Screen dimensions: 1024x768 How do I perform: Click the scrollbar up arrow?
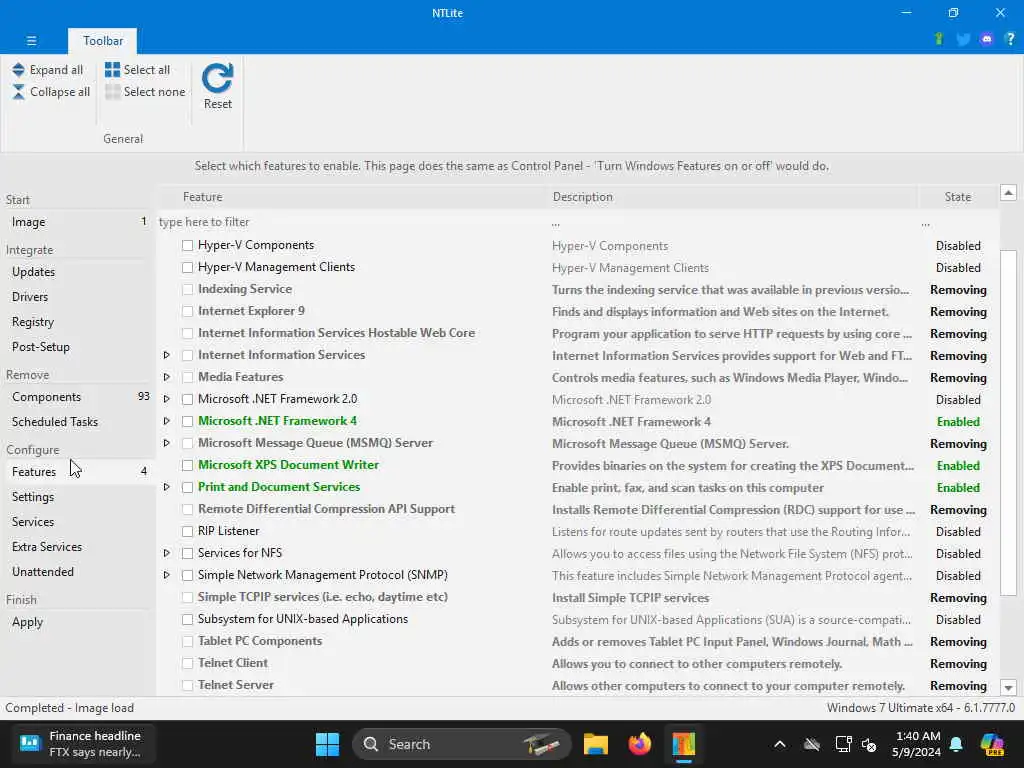[1008, 193]
